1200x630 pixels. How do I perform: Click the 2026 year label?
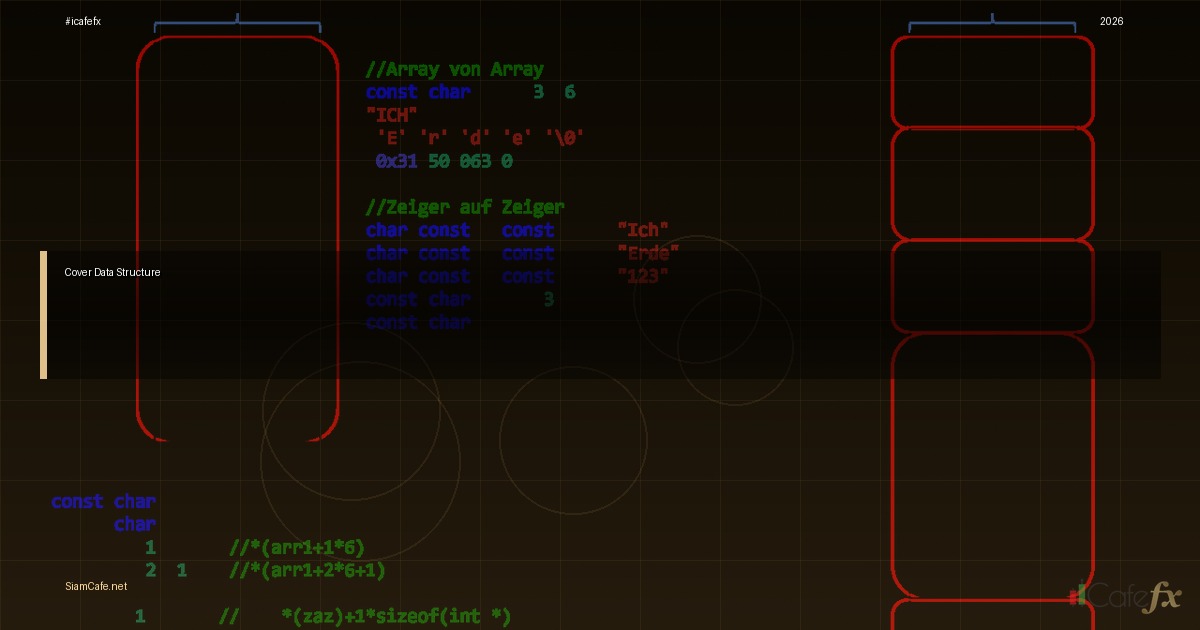(1111, 21)
